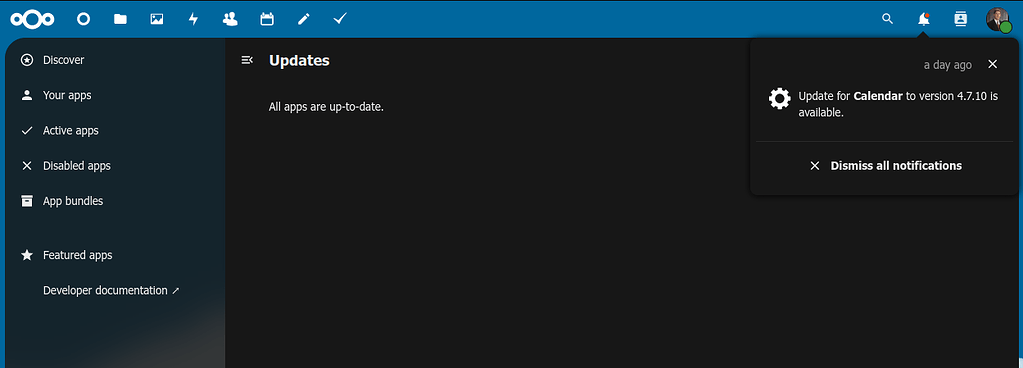Click the Your apps person icon
The width and height of the screenshot is (1023, 368).
pyautogui.click(x=27, y=95)
